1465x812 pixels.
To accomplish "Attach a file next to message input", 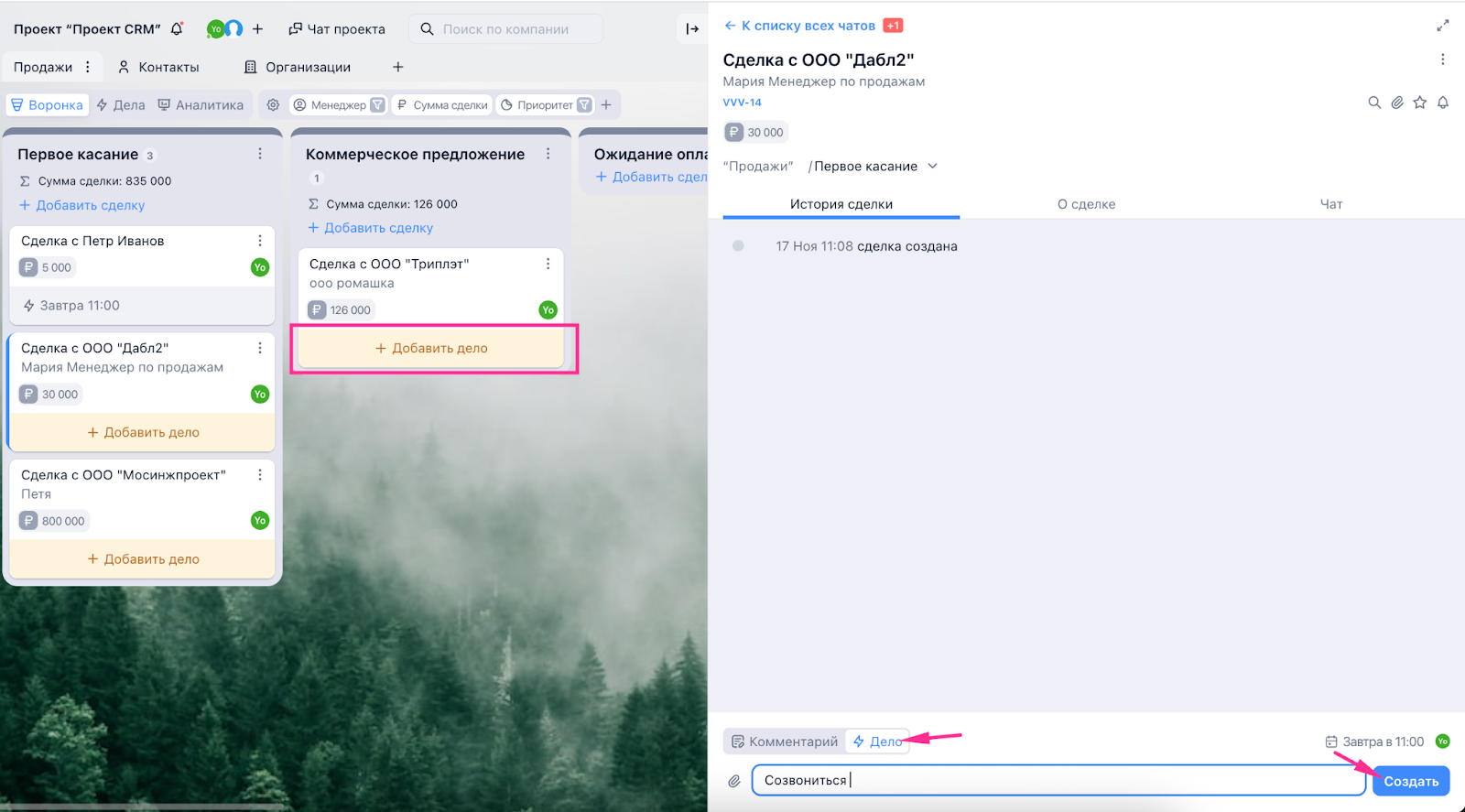I will 734,781.
